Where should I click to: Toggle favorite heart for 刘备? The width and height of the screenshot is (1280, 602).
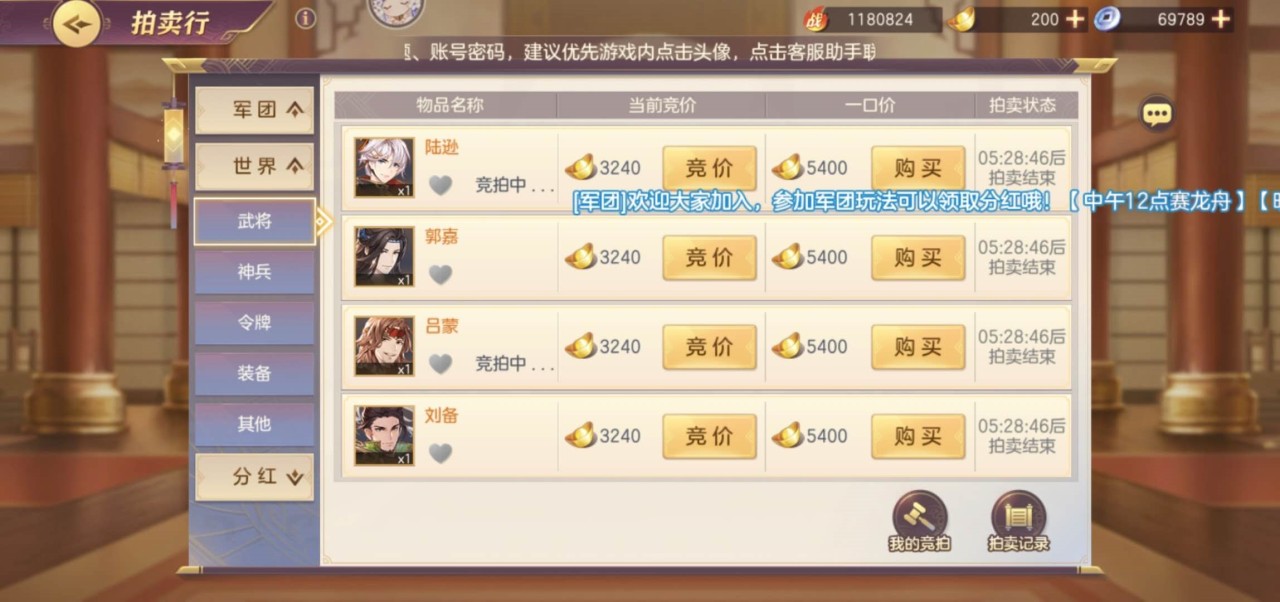click(441, 453)
